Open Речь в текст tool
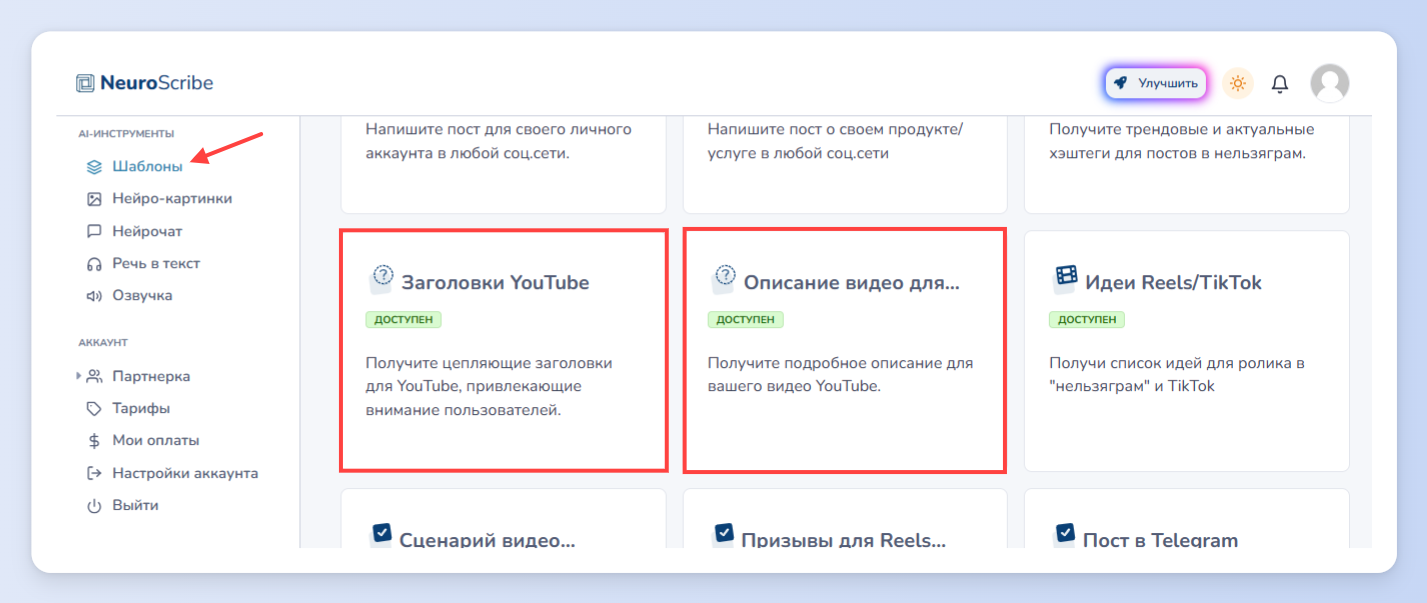This screenshot has width=1427, height=603. coord(156,263)
